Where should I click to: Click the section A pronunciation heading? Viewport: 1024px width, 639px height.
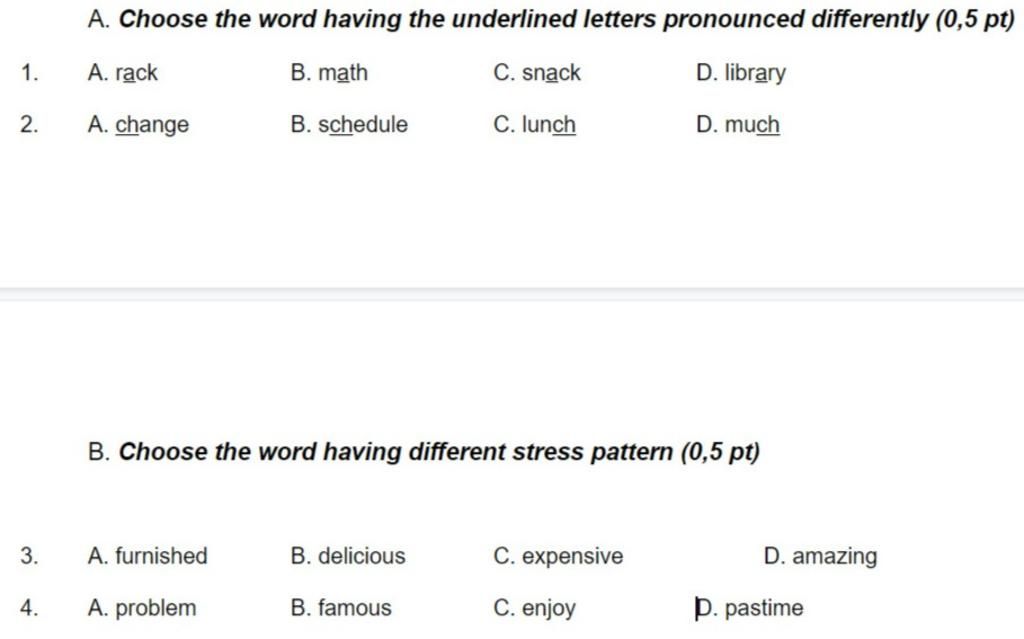coord(551,19)
